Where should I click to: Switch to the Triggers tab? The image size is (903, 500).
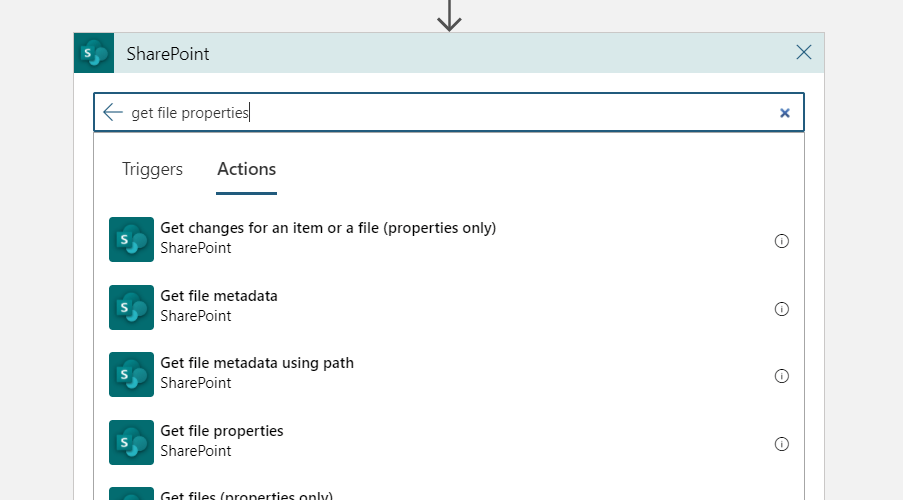[x=152, y=169]
